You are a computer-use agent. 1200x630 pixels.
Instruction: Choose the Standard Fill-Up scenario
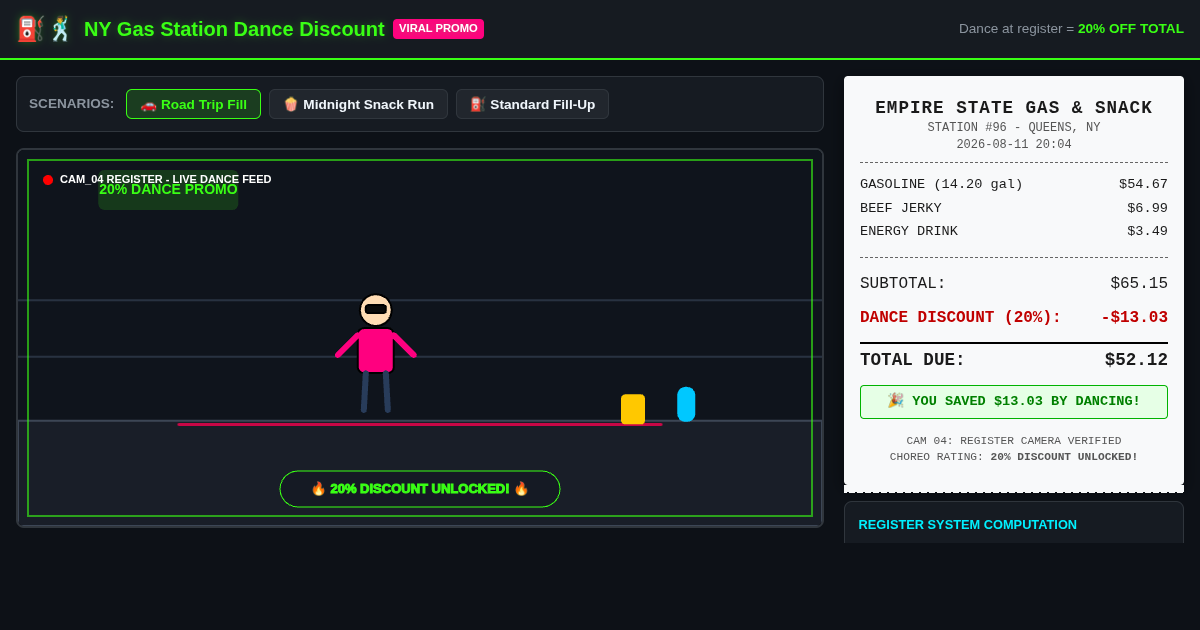pos(532,104)
